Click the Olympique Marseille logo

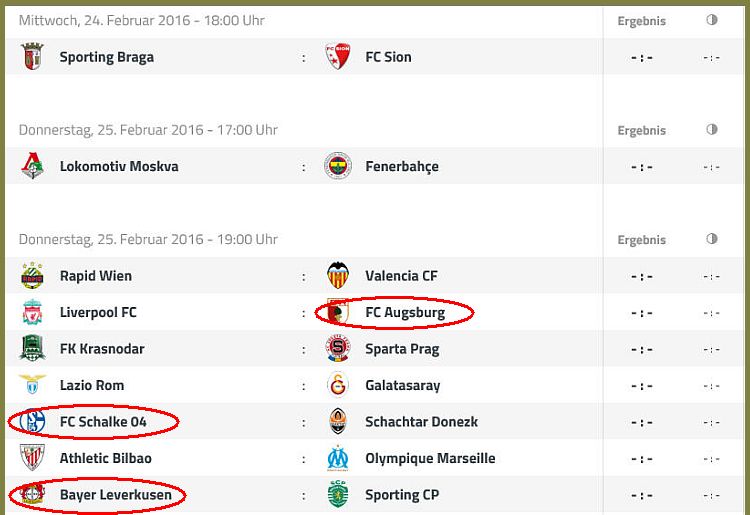[338, 458]
